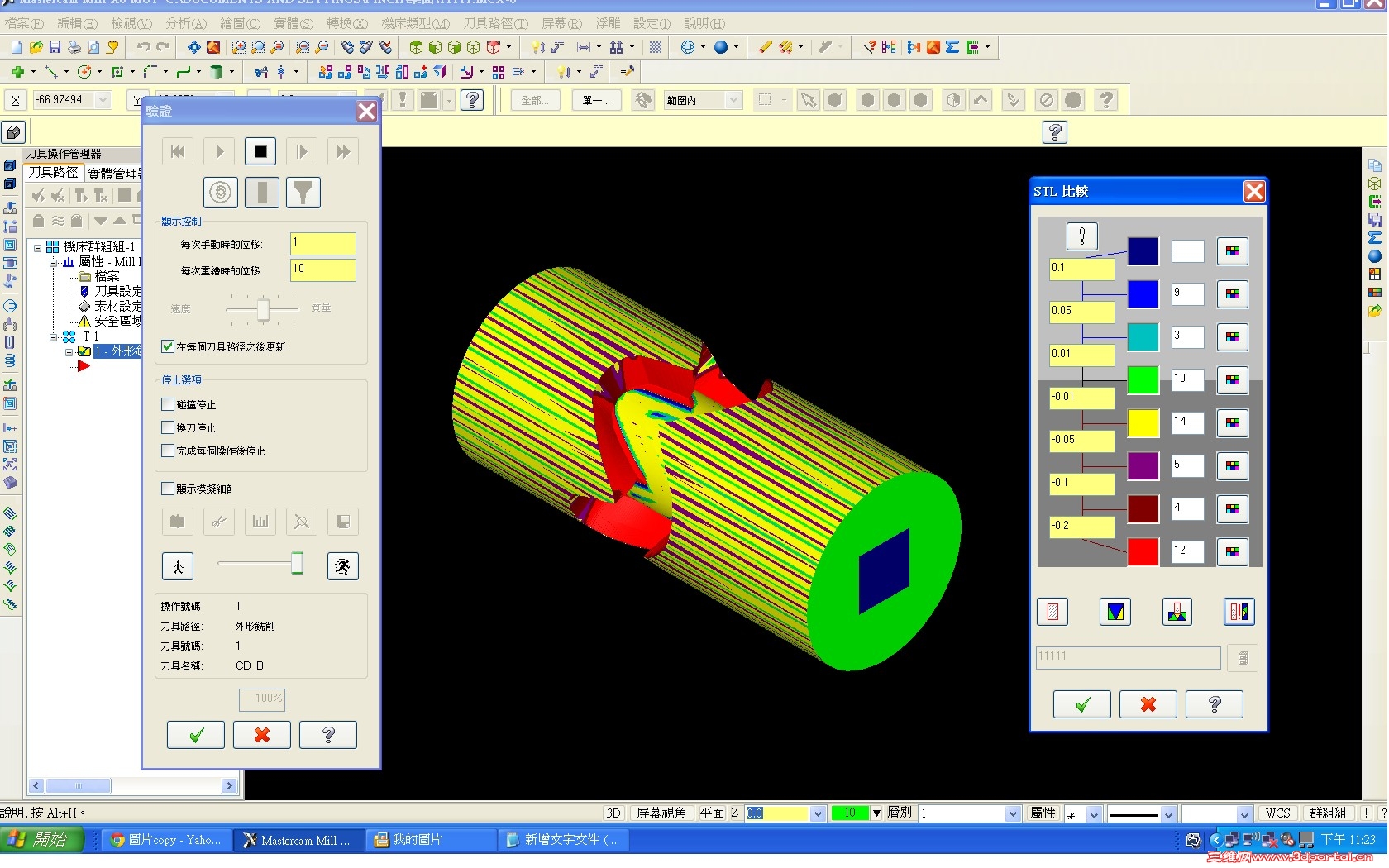The height and width of the screenshot is (868, 1389).
Task: Toggle update after each toolpath checkbox
Action: 168,347
